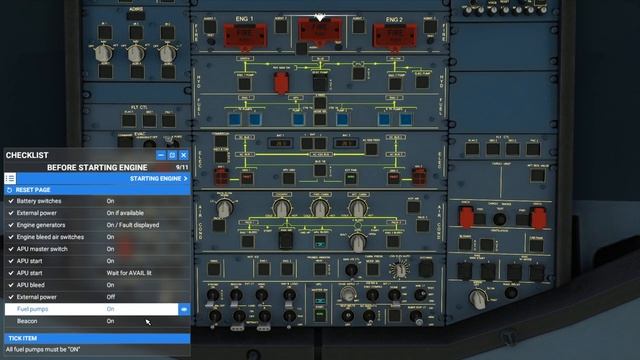Untick External power 'Off' checkmark

point(11,297)
